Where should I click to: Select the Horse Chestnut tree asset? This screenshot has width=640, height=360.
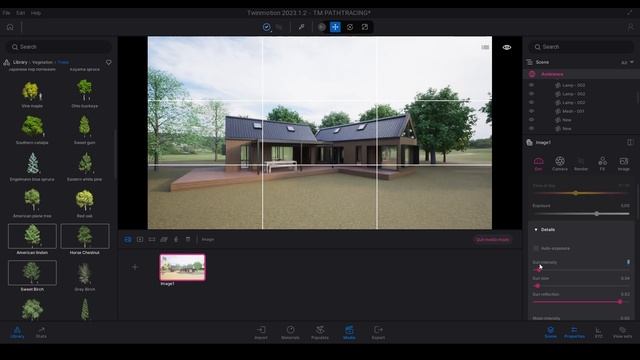point(84,239)
